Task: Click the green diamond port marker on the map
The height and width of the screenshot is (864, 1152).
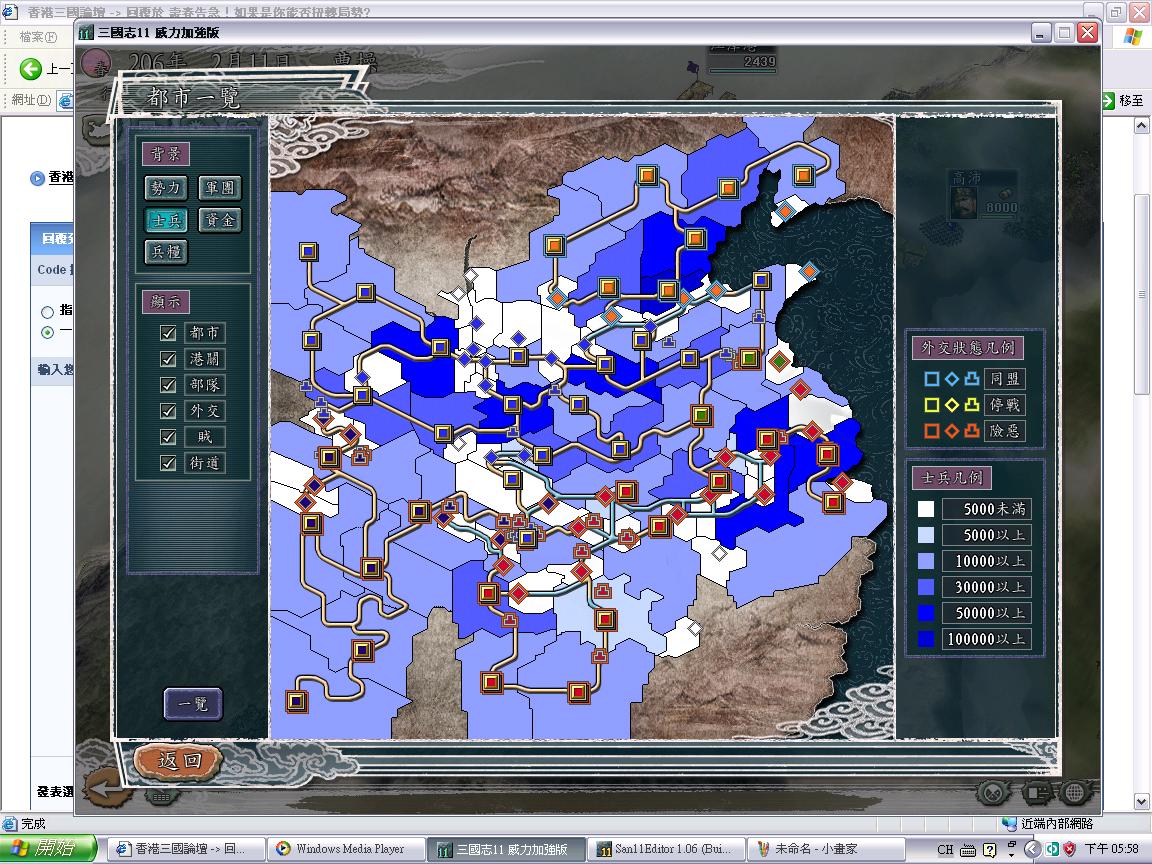Action: (779, 361)
